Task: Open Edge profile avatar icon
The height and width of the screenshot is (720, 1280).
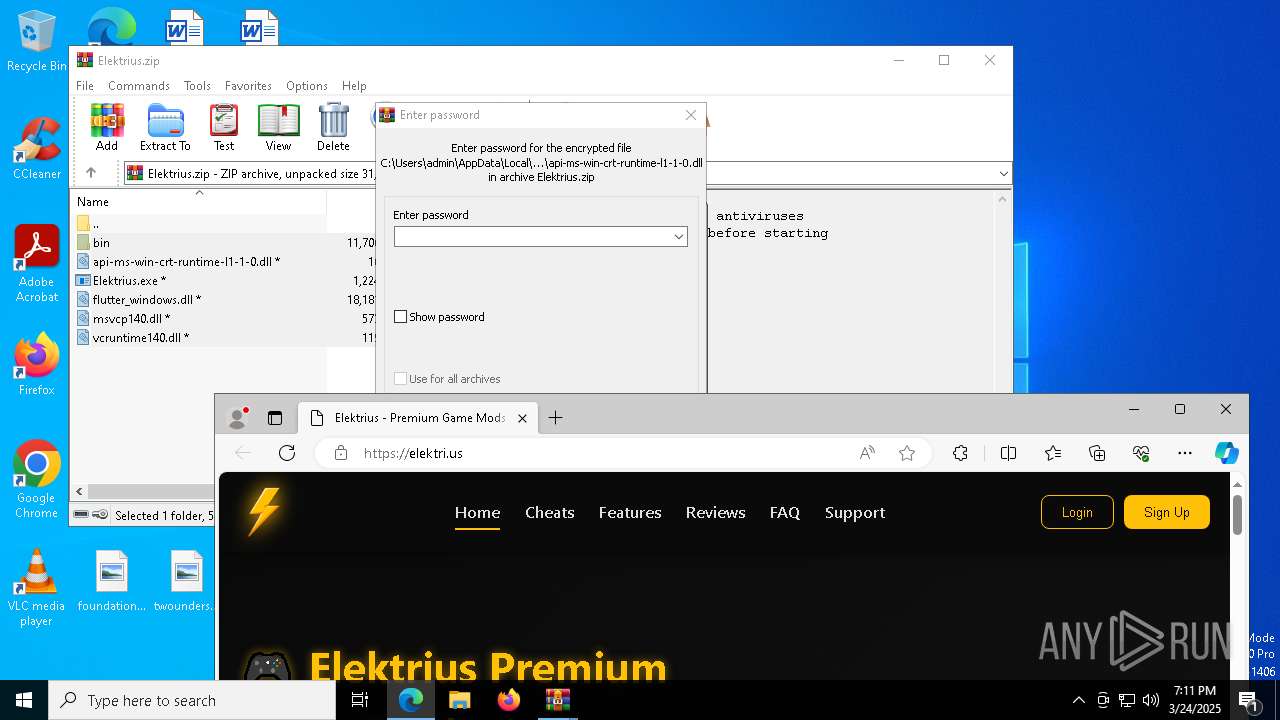Action: [x=238, y=418]
